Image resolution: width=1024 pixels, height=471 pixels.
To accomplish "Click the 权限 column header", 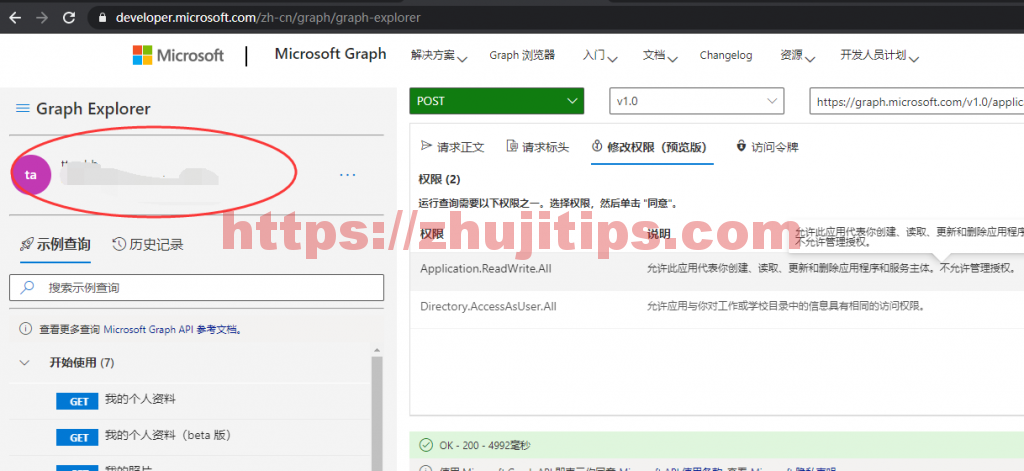I will tap(431, 234).
